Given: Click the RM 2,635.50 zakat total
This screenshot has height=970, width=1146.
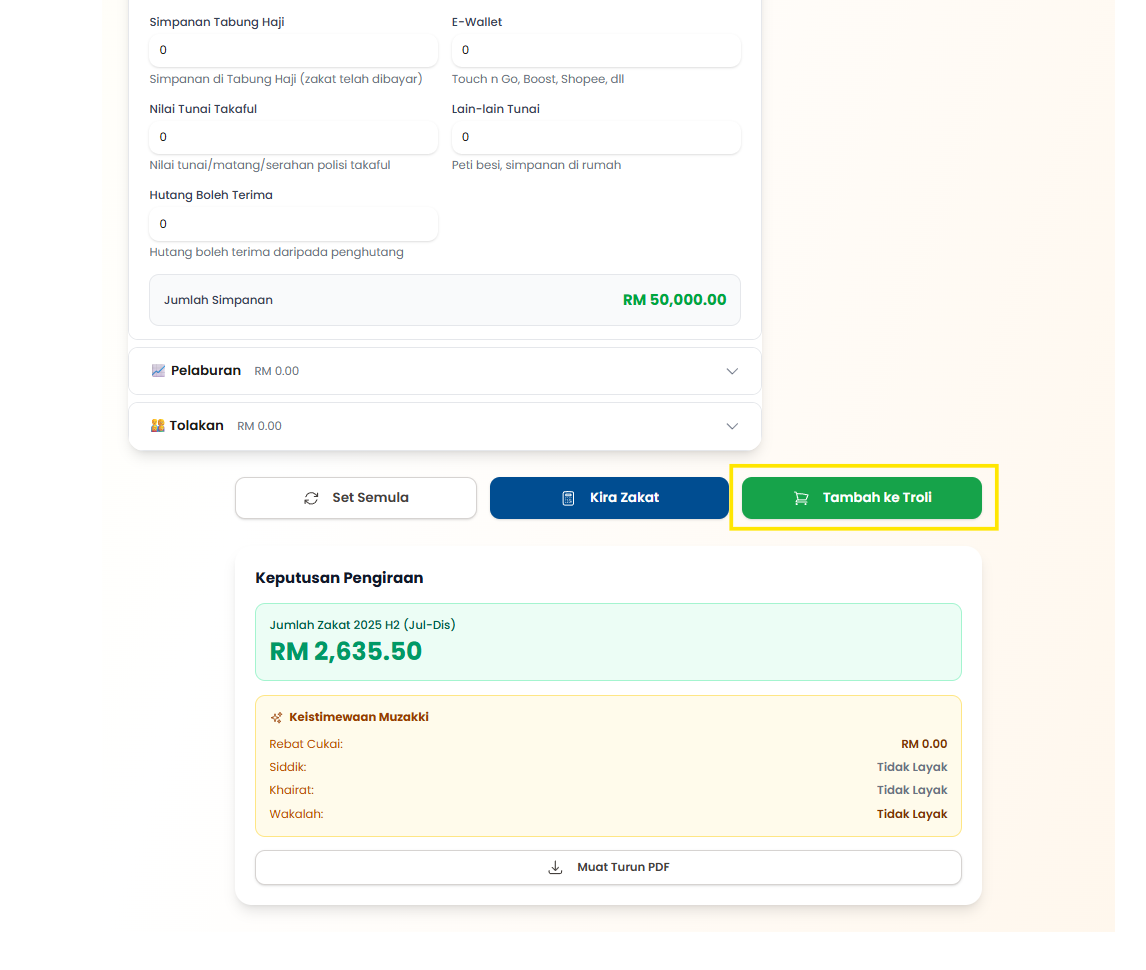Looking at the screenshot, I should [x=346, y=652].
